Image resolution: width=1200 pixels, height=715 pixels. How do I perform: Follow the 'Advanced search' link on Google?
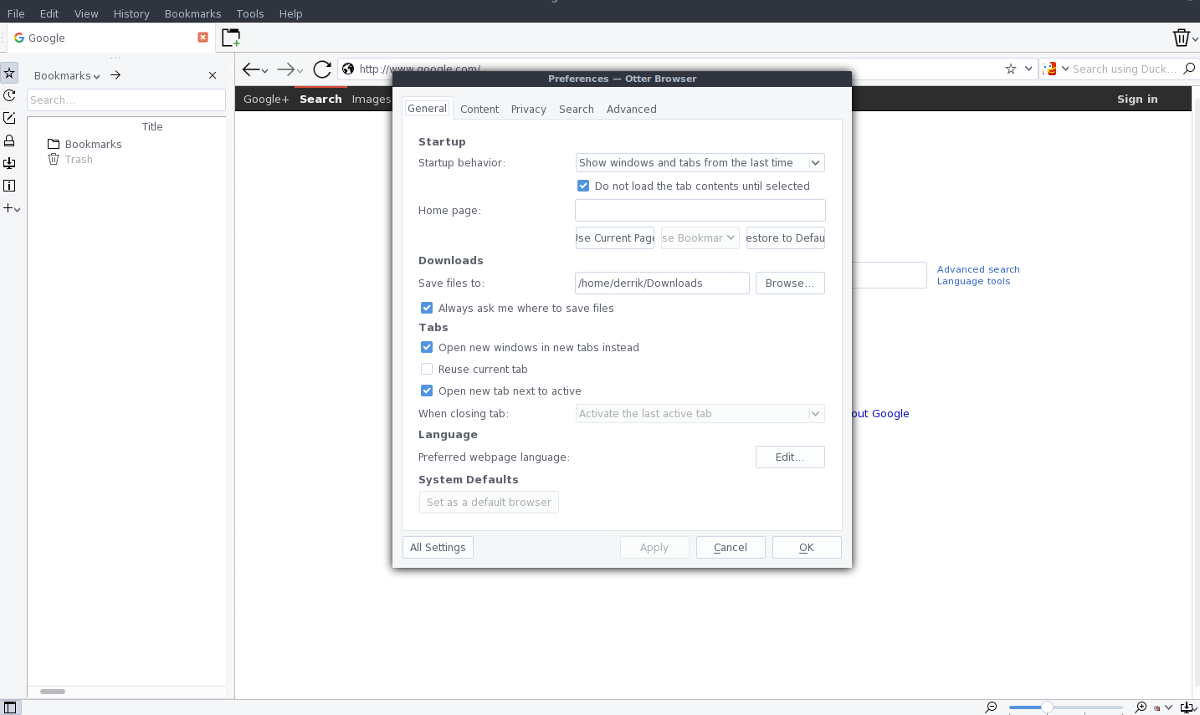(978, 269)
